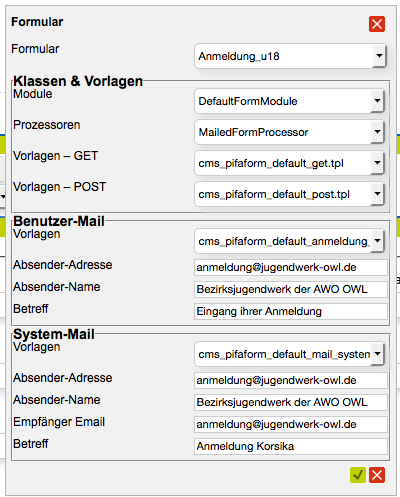Viewport: 400px width, 497px height.
Task: Open the Vorlagen – POST template dropdown
Action: click(289, 194)
